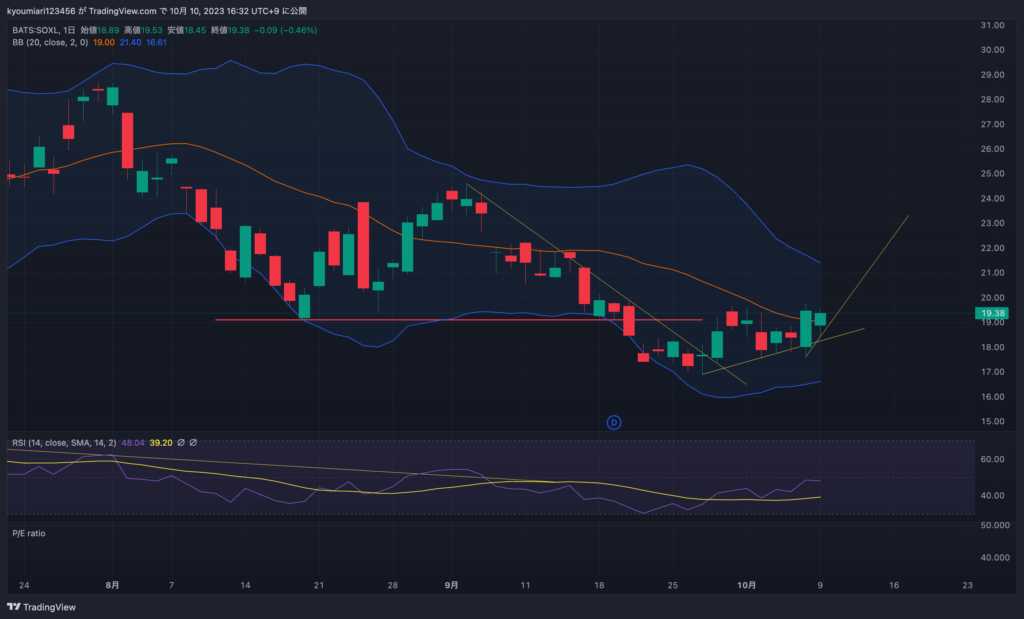This screenshot has width=1024, height=619.
Task: Click the blue 21.40 upper band value
Action: tap(131, 42)
